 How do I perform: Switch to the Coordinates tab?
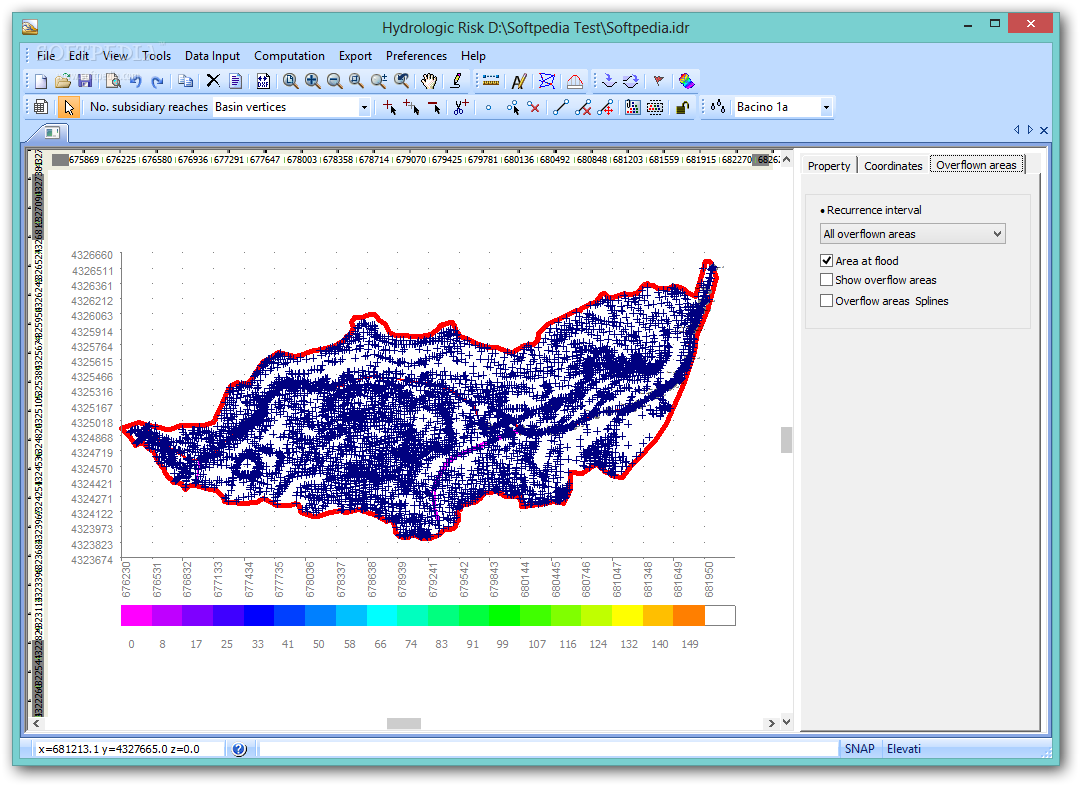pos(893,166)
